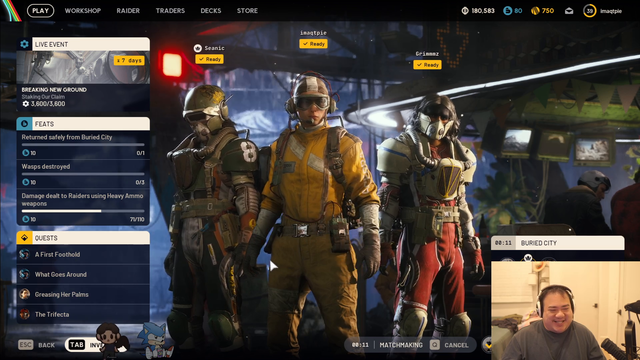Open the Greasing Her Palms quest

point(83,294)
